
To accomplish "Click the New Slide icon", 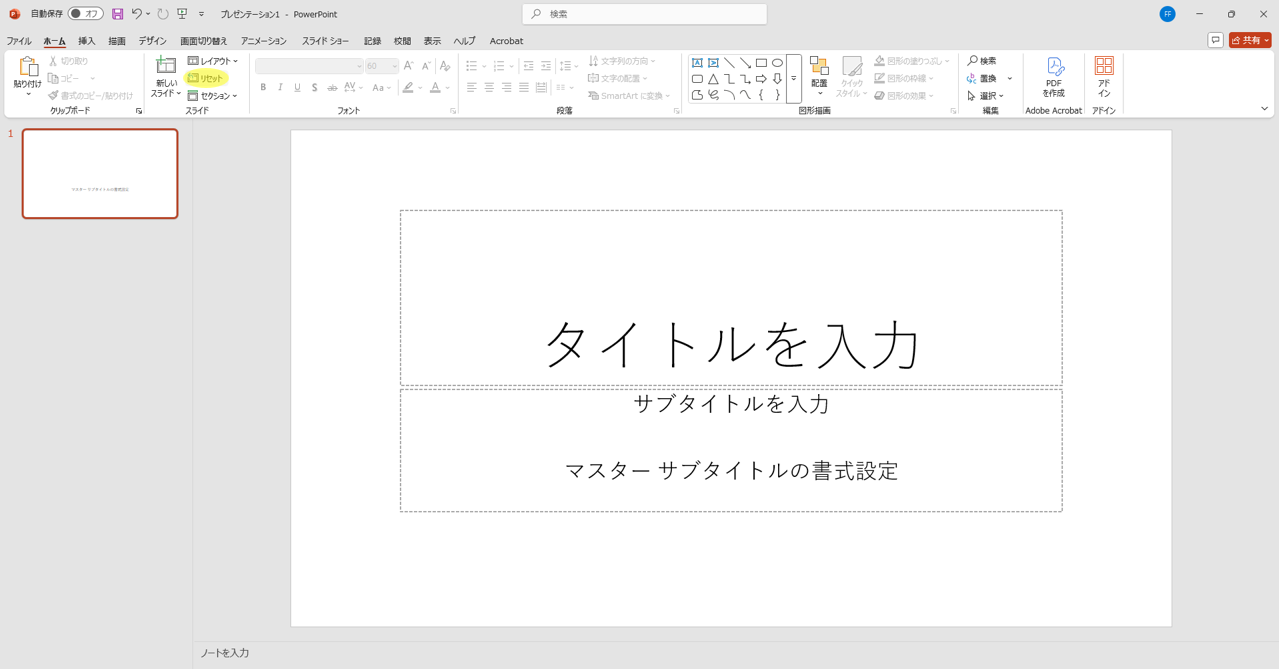I will (166, 67).
